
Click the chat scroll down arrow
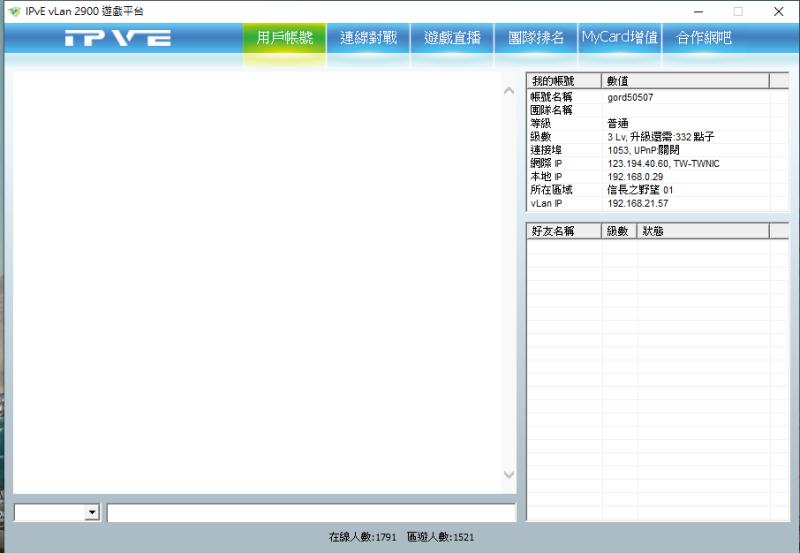[x=509, y=474]
